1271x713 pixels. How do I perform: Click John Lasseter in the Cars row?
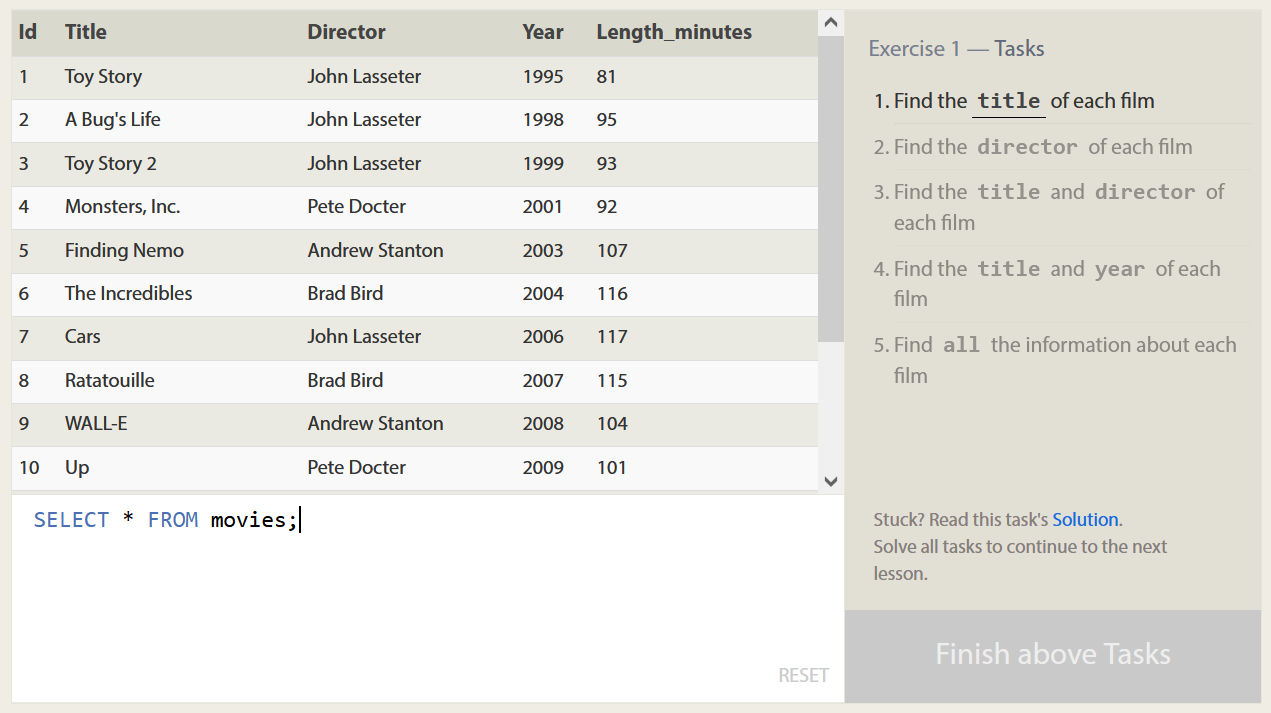coord(364,336)
